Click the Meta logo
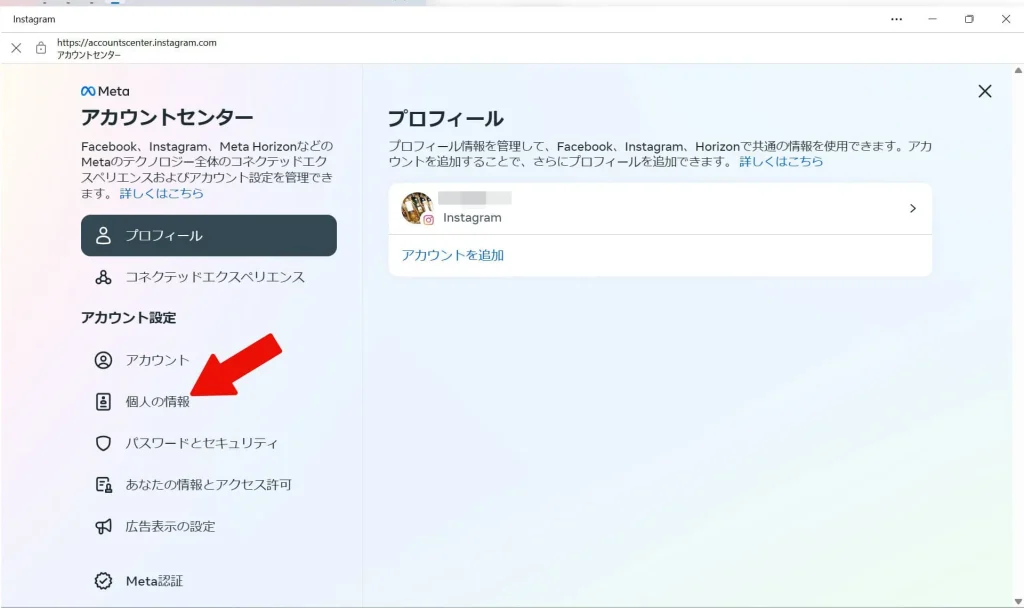Image resolution: width=1024 pixels, height=608 pixels. (105, 91)
